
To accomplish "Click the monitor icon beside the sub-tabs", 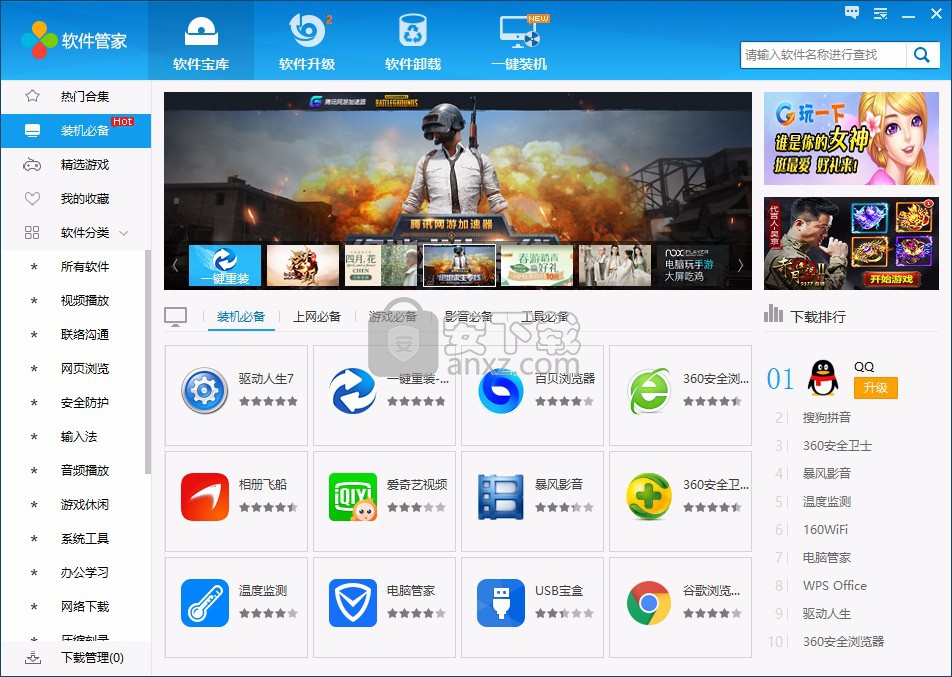I will click(x=175, y=317).
